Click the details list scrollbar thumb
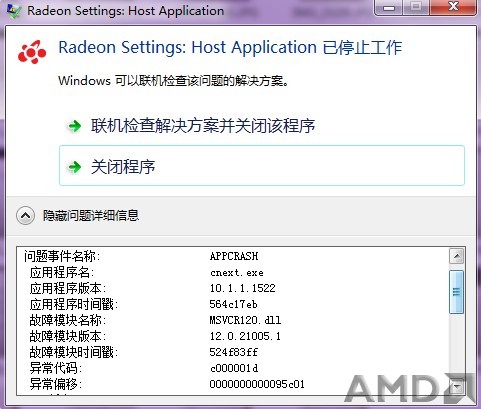This screenshot has width=481, height=409. pyautogui.click(x=457, y=292)
